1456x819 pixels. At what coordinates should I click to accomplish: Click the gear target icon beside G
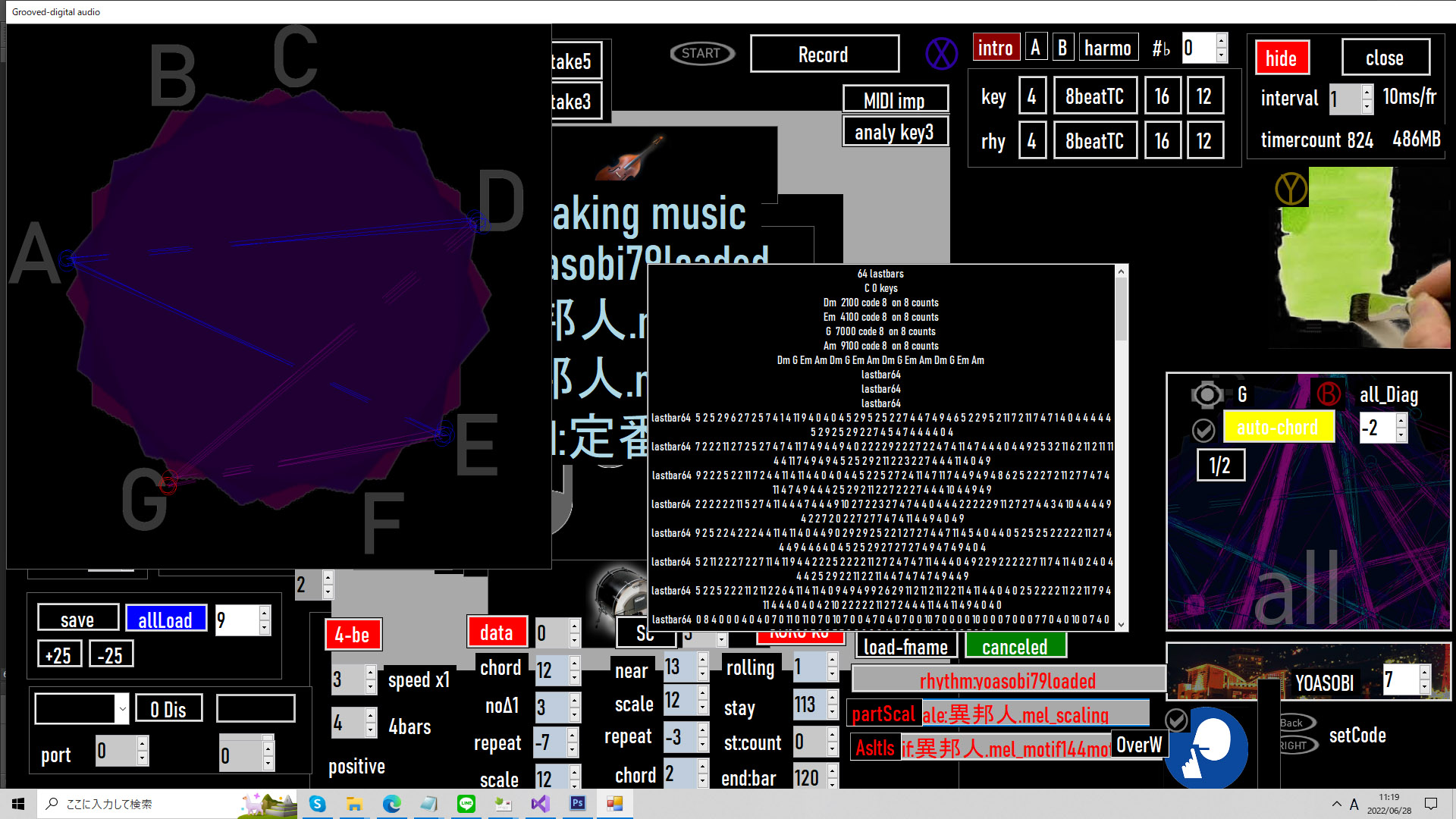[1207, 394]
